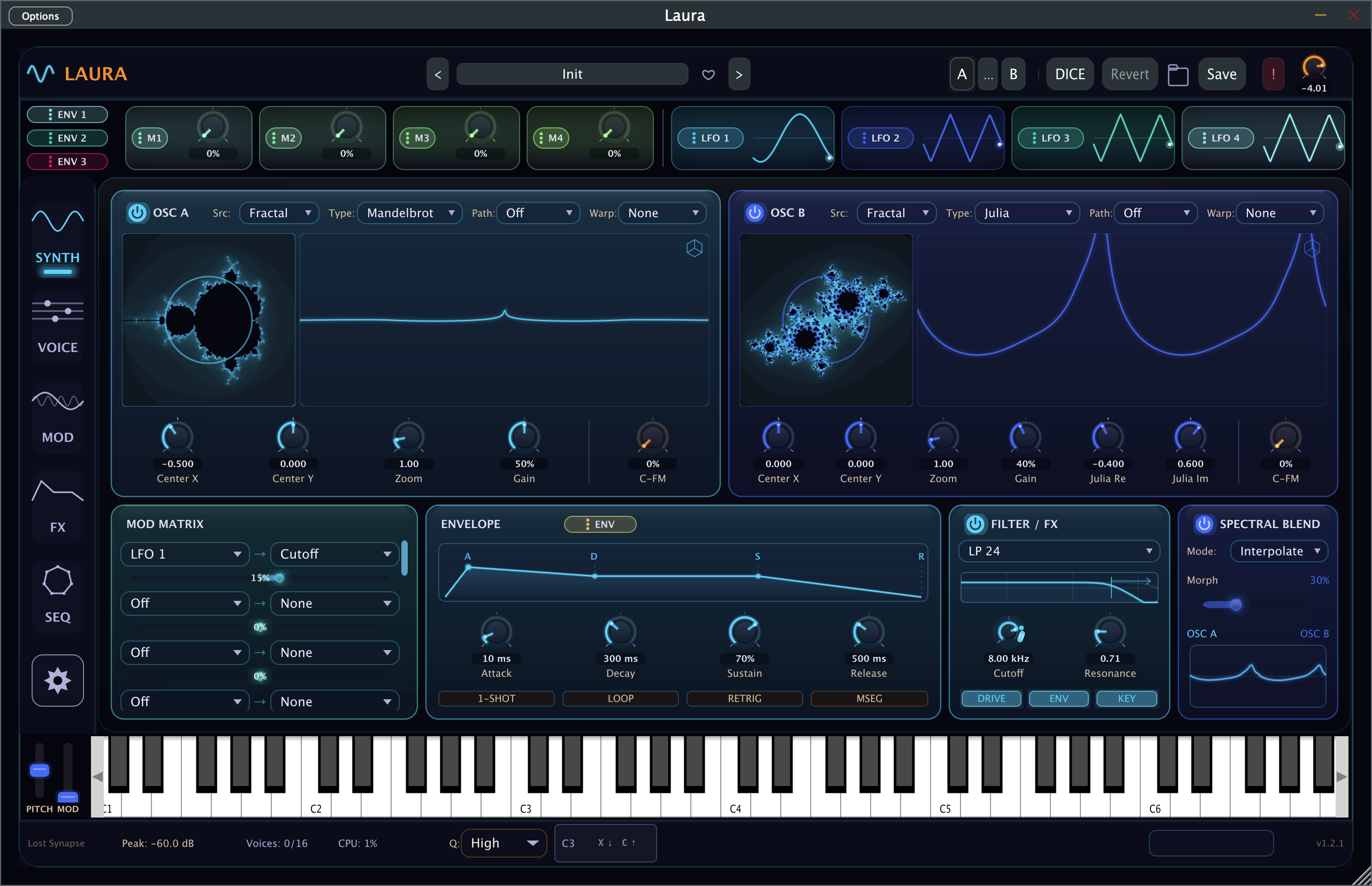Select the ENV 3 envelope tab
The image size is (1372, 886).
tap(67, 162)
